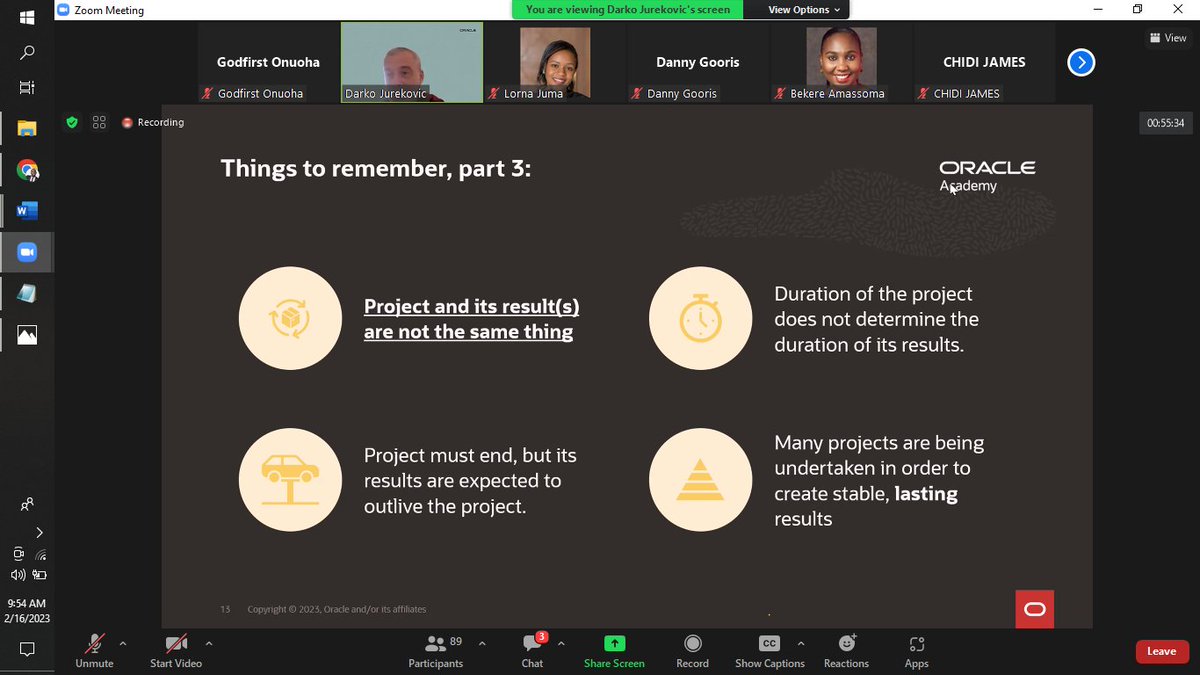
Task: Click 'You are viewing Darko Jurekovic's screen' banner
Action: (x=628, y=10)
